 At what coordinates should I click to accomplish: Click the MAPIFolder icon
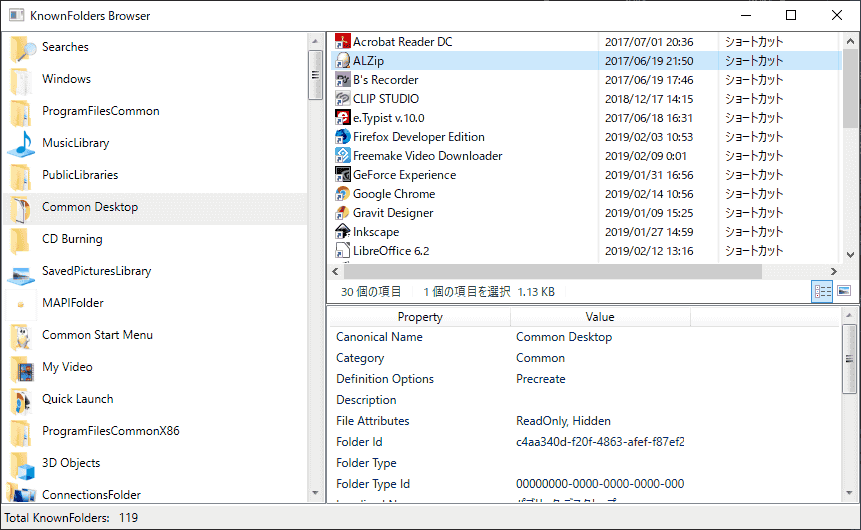tap(21, 303)
